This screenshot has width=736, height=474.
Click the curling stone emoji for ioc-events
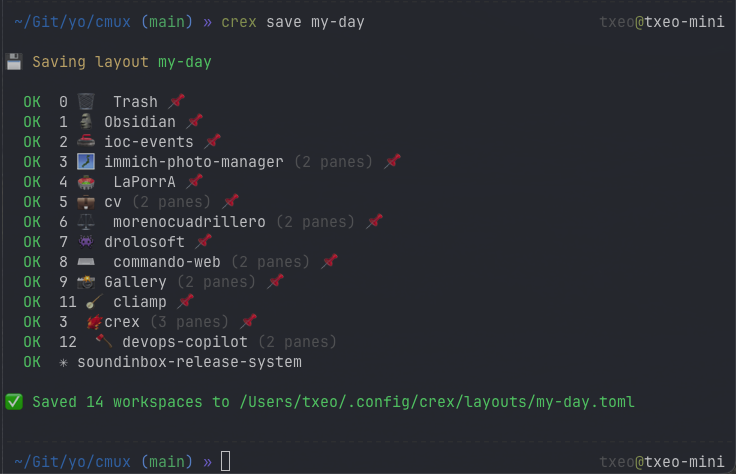(86, 141)
